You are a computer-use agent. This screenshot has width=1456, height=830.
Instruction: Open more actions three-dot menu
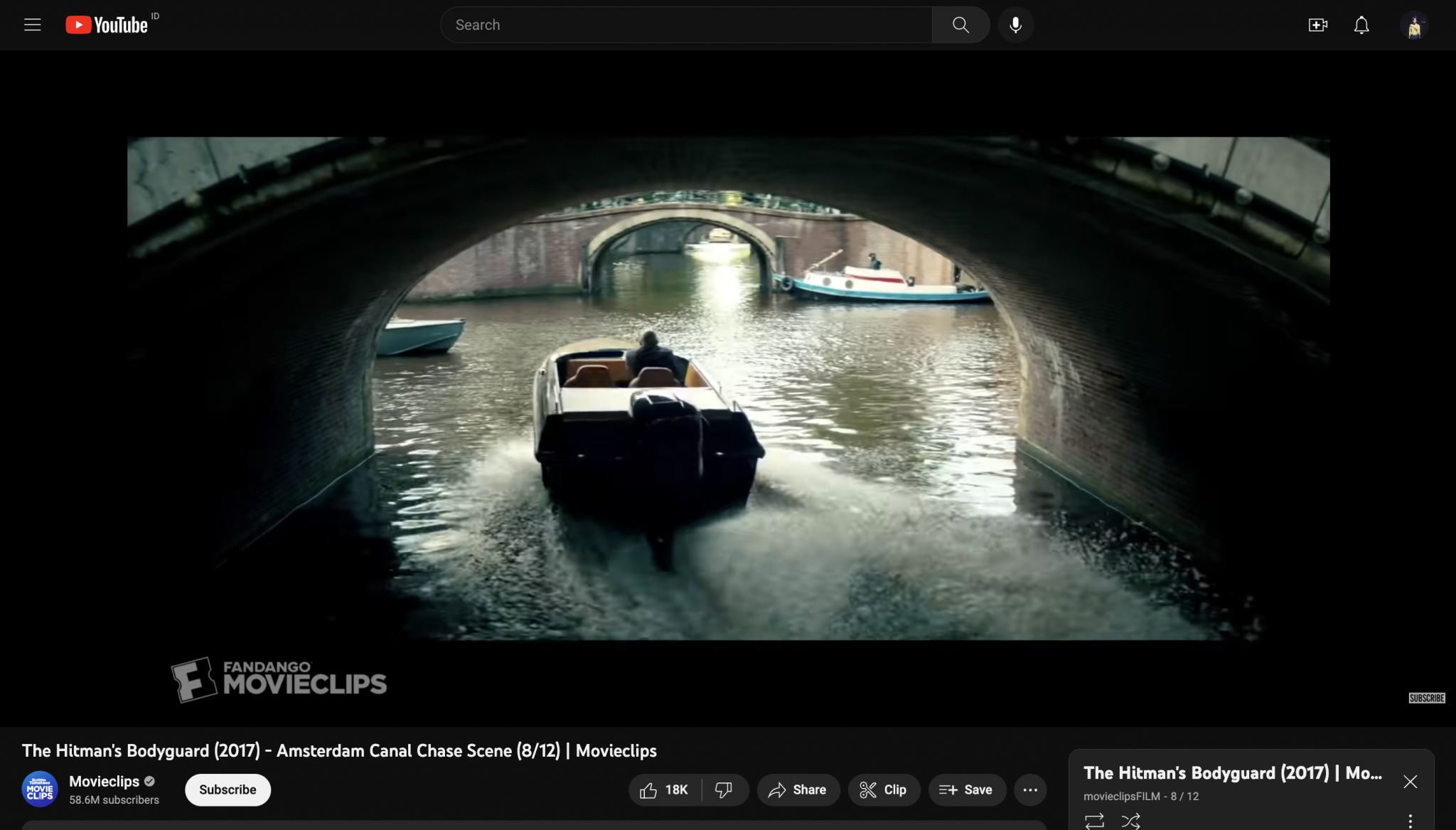[1030, 789]
